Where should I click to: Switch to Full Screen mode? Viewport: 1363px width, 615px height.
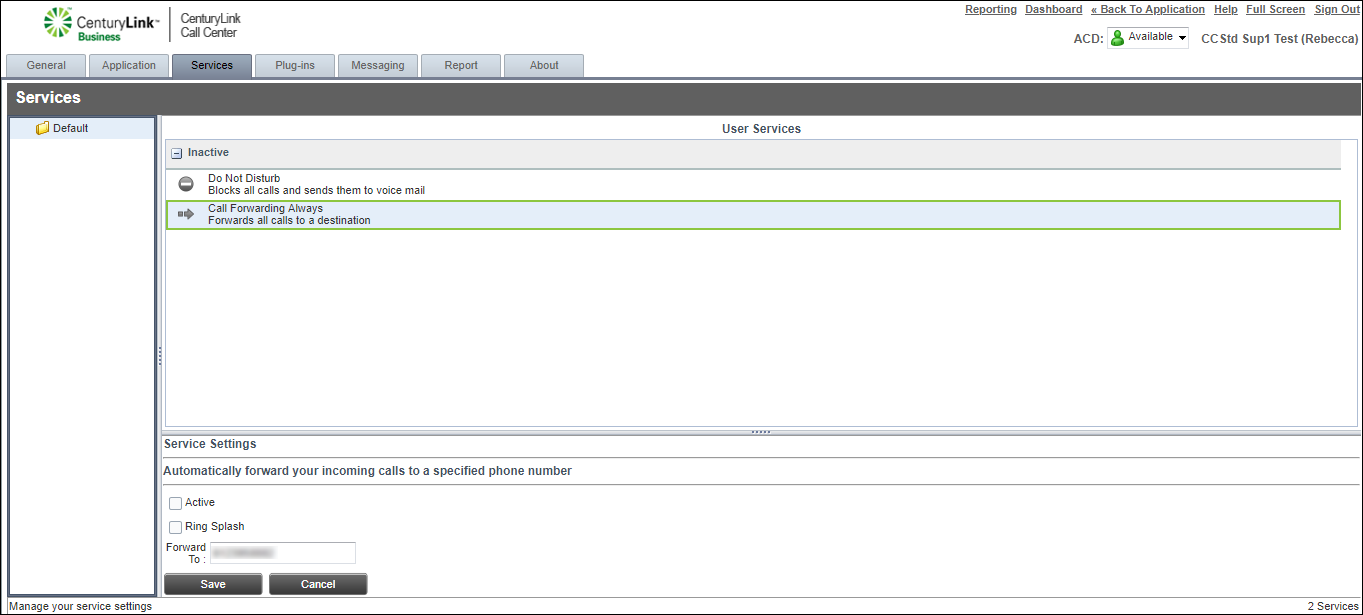point(1276,9)
